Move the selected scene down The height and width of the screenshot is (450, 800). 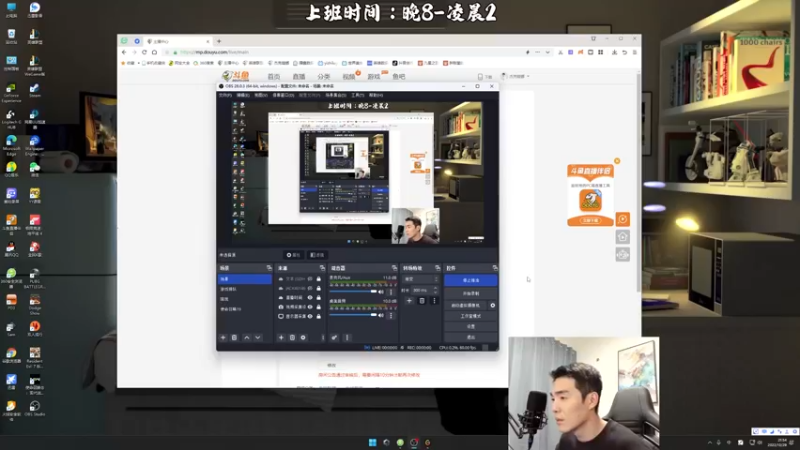tap(258, 338)
